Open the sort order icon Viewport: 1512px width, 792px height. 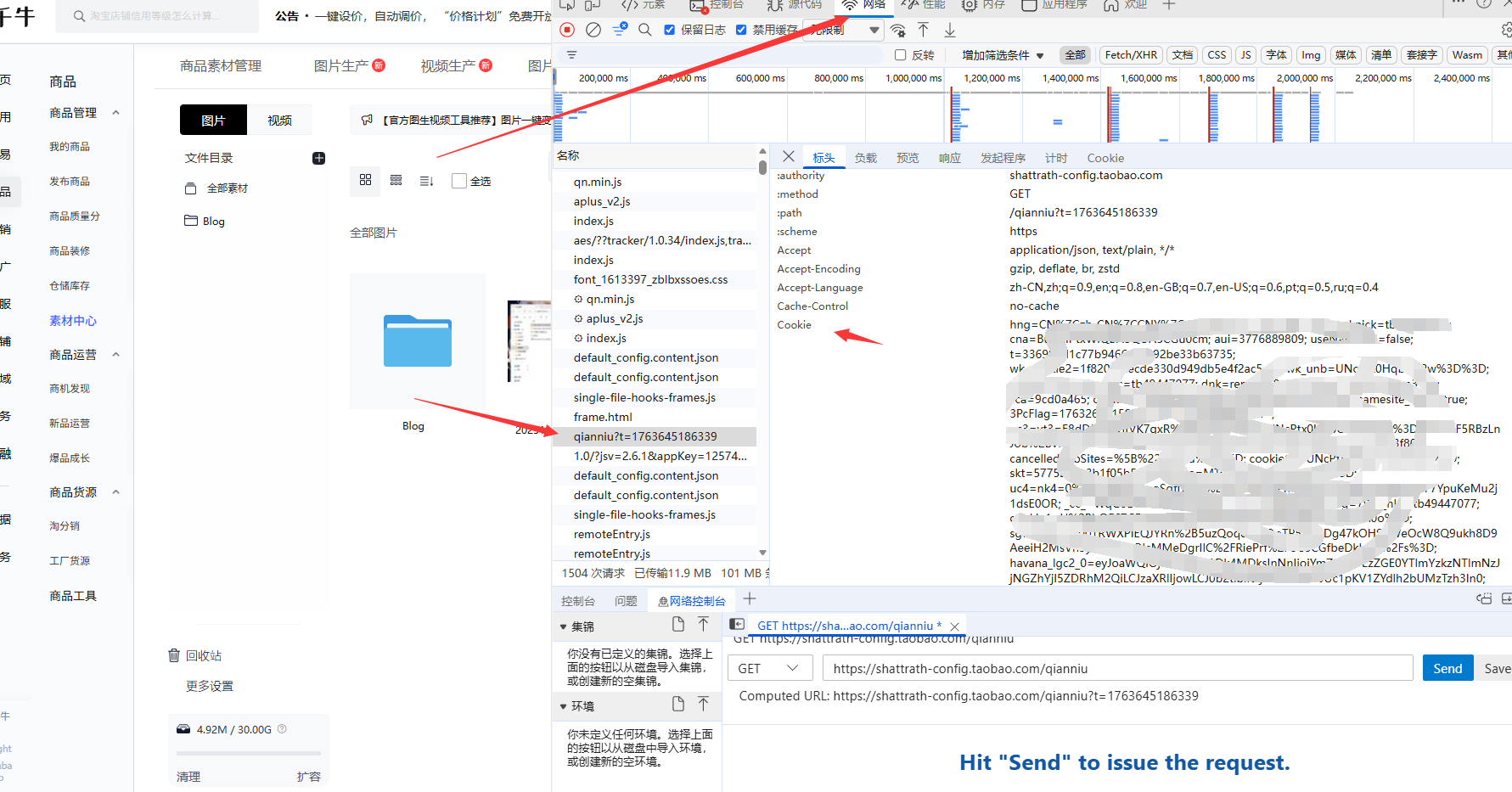point(427,181)
